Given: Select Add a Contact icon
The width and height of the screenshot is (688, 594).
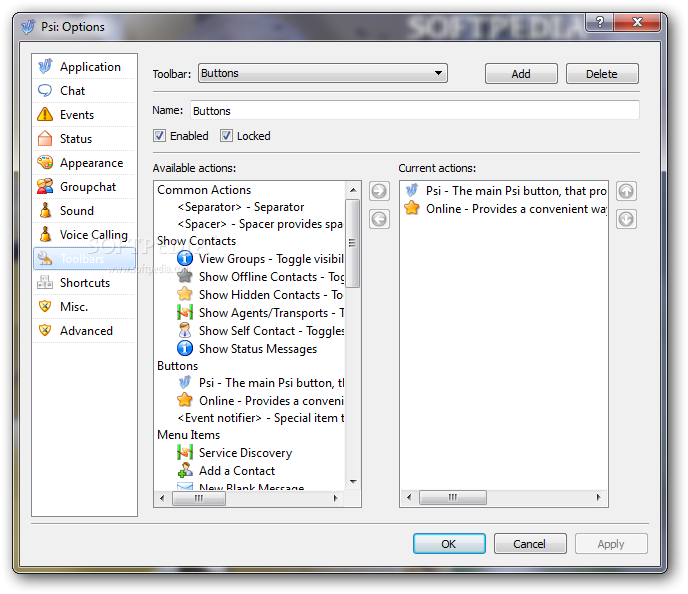Looking at the screenshot, I should (185, 470).
